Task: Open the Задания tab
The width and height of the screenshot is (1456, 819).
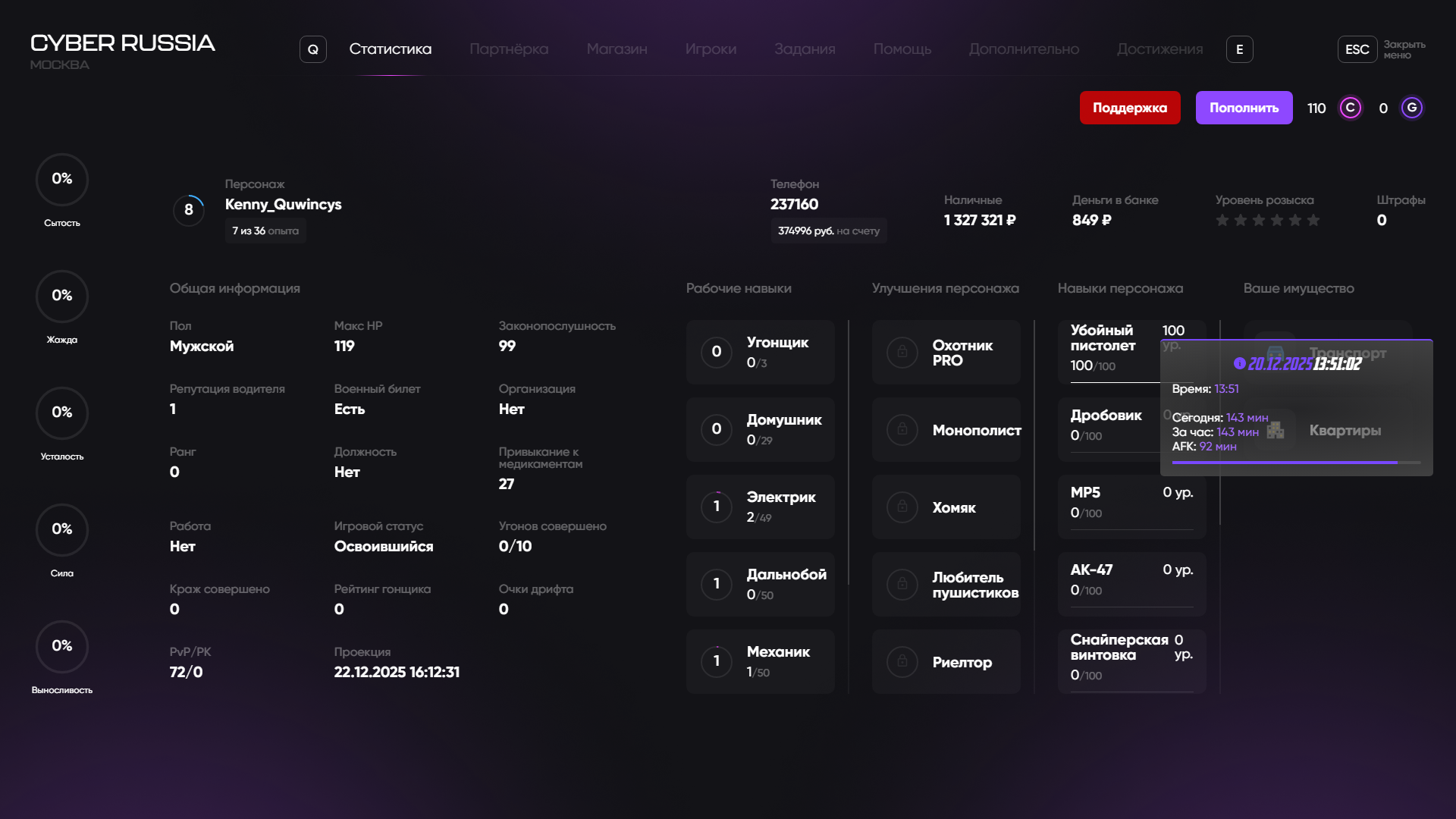Action: click(x=805, y=49)
